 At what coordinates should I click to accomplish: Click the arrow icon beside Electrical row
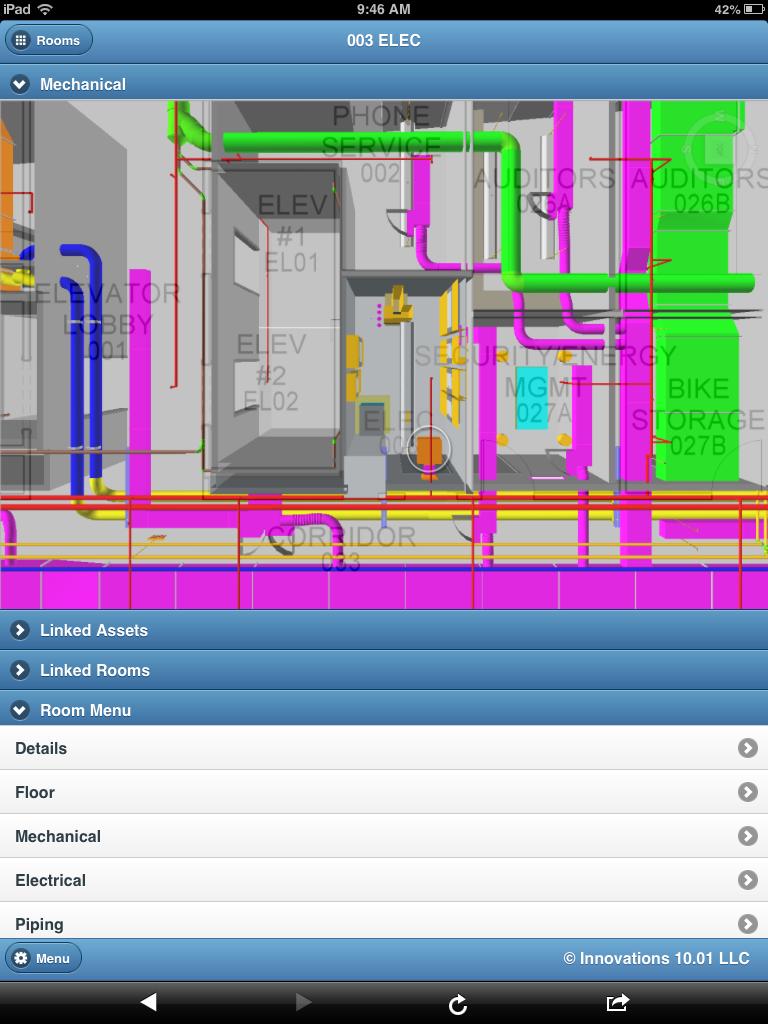pos(747,880)
